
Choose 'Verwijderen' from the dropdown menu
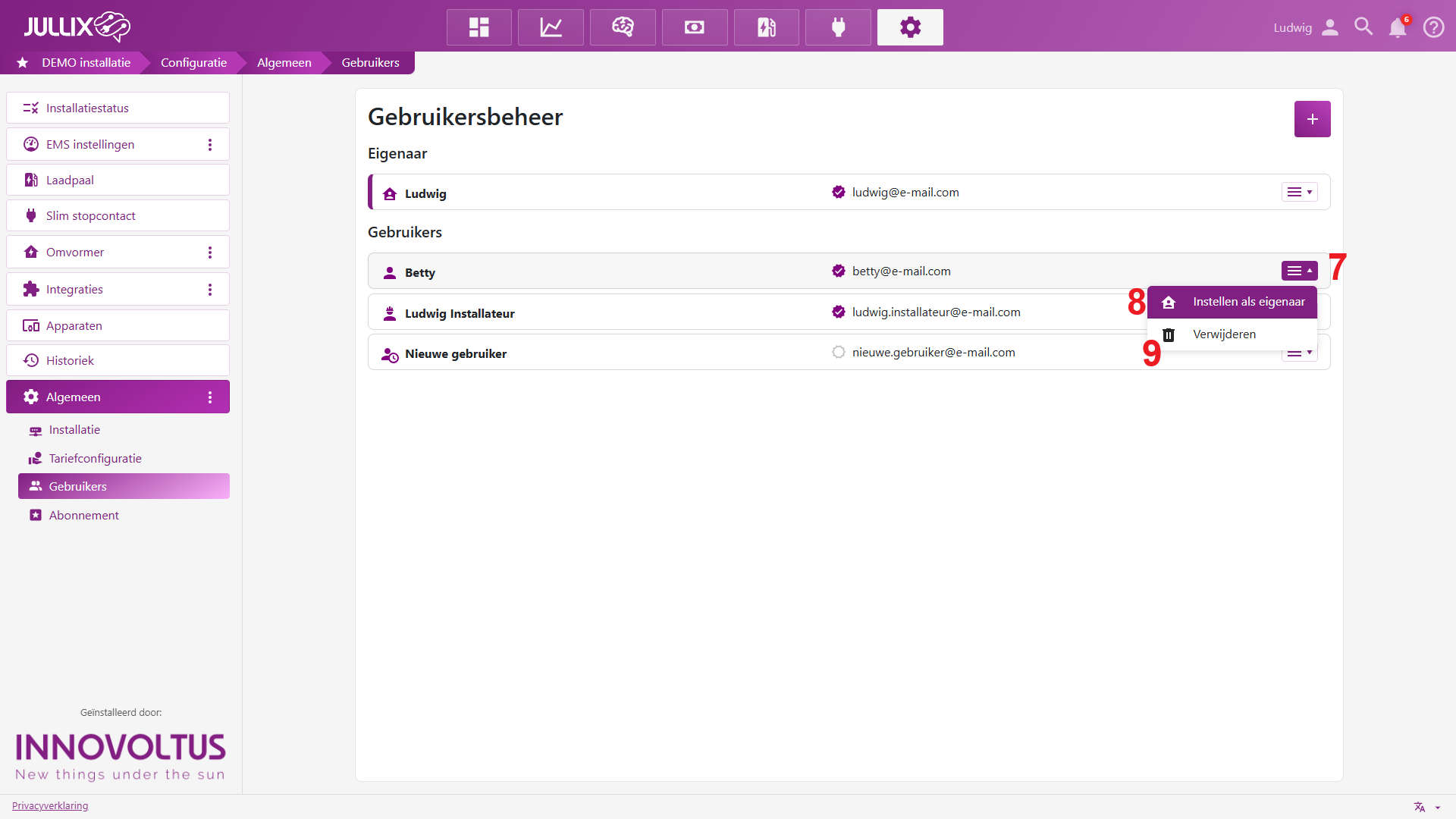click(x=1223, y=334)
